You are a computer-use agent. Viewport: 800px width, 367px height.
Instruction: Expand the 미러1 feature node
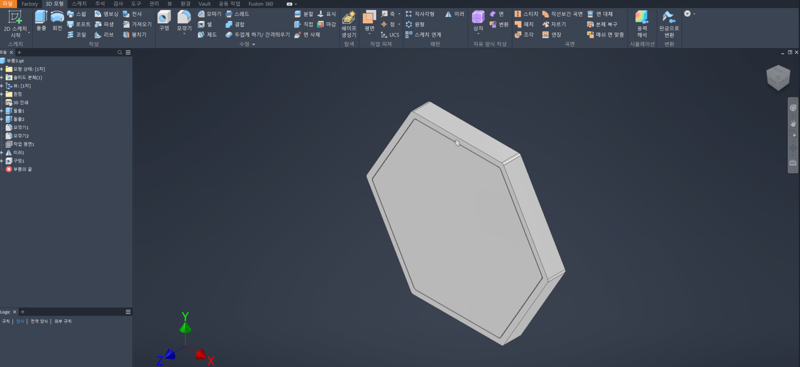tap(2, 153)
